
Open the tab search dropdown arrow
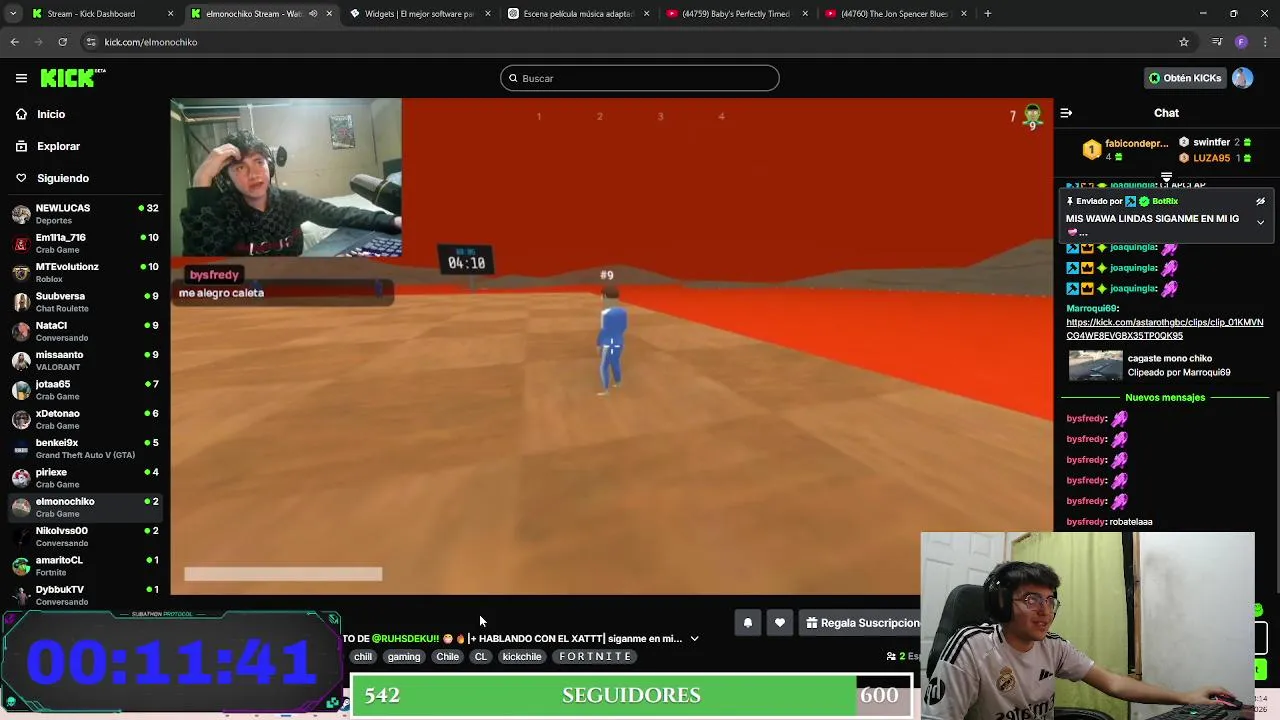click(12, 14)
